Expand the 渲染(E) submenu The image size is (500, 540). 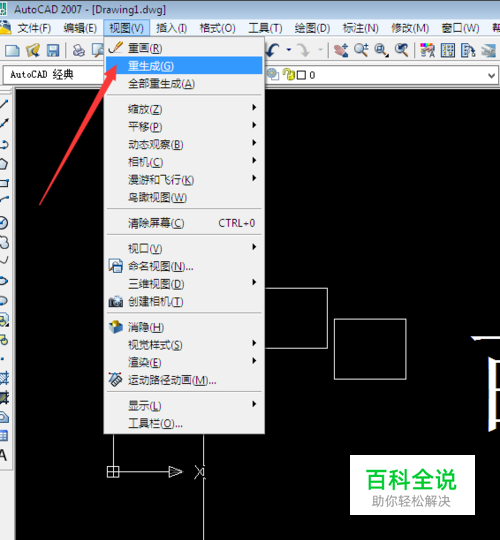click(184, 362)
